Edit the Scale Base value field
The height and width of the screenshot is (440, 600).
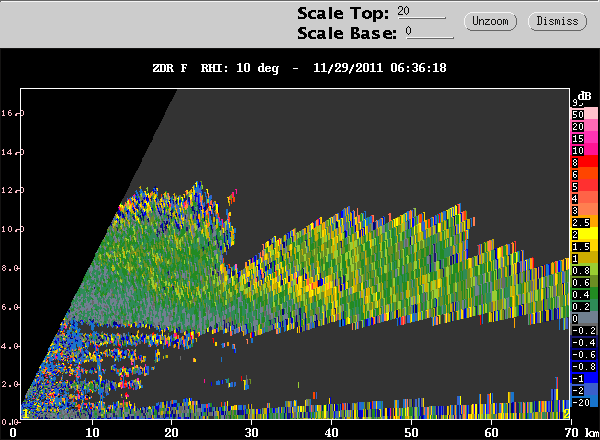point(430,32)
